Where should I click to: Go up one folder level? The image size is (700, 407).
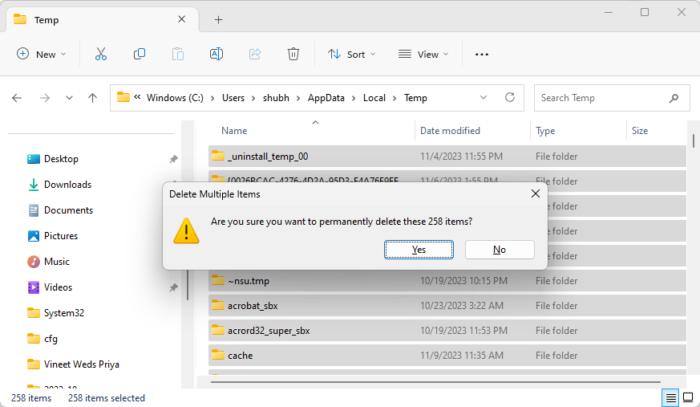point(92,98)
